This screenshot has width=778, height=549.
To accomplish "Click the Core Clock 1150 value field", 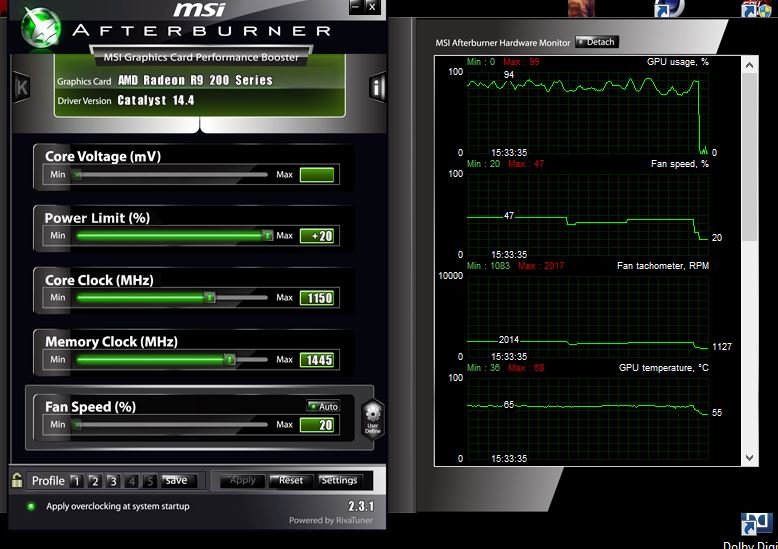I will click(x=317, y=298).
